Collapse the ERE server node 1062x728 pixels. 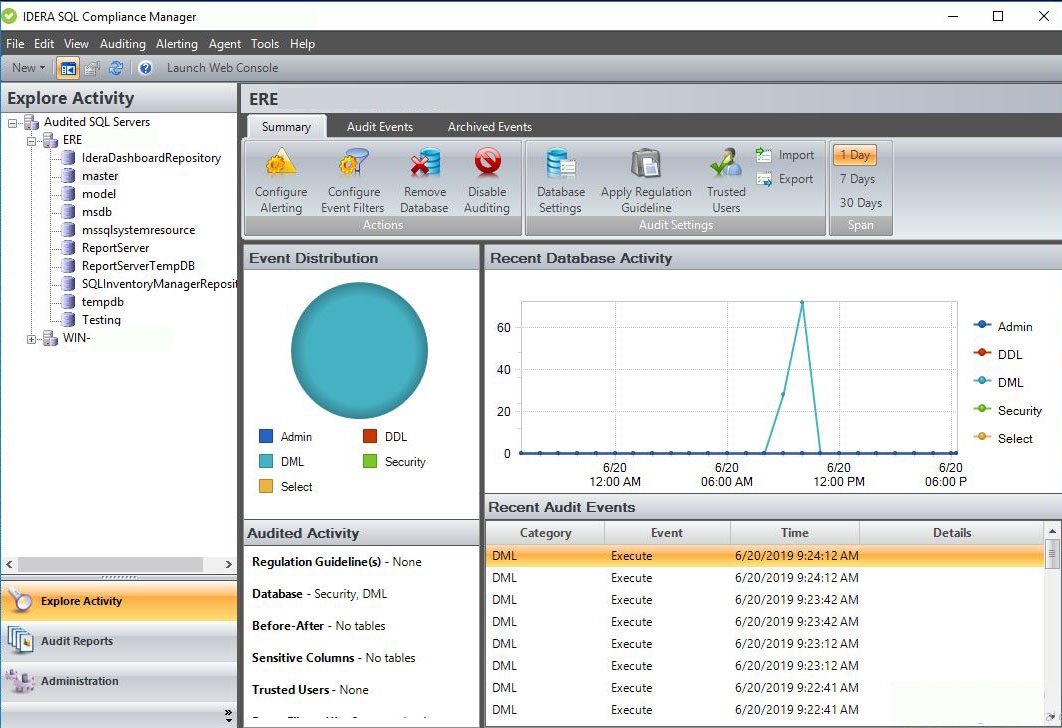(31, 141)
